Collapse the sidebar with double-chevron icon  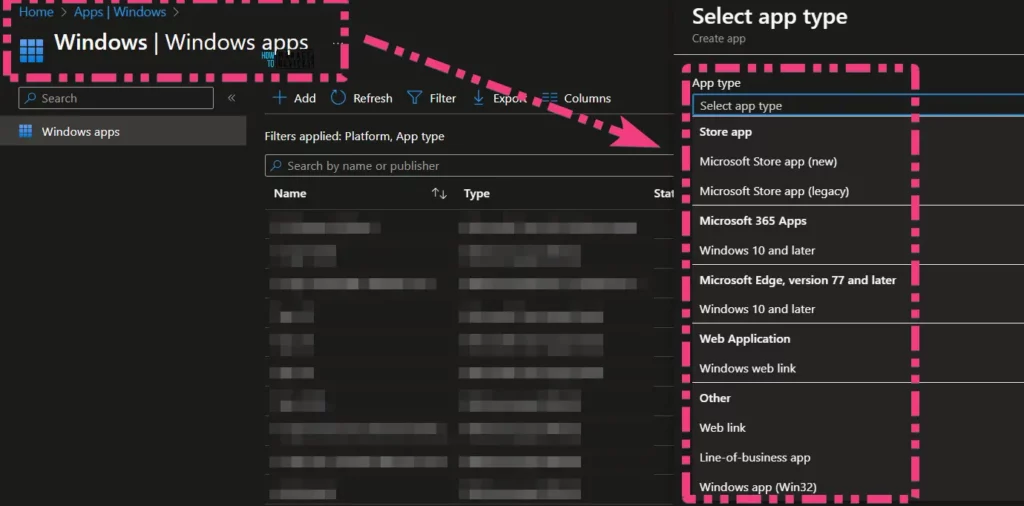(231, 98)
